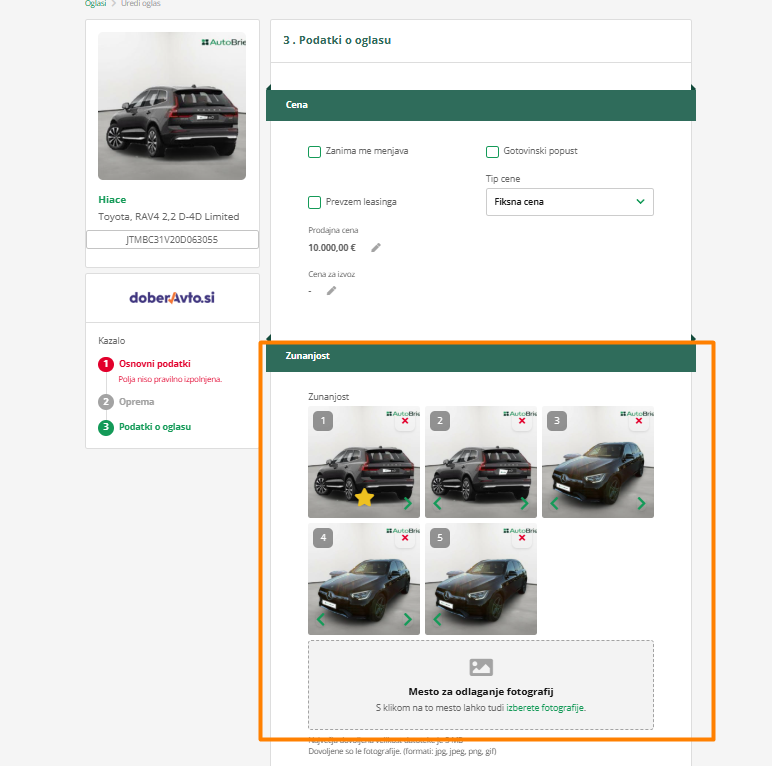Select exterior photo thumbnail number 1

(x=364, y=462)
